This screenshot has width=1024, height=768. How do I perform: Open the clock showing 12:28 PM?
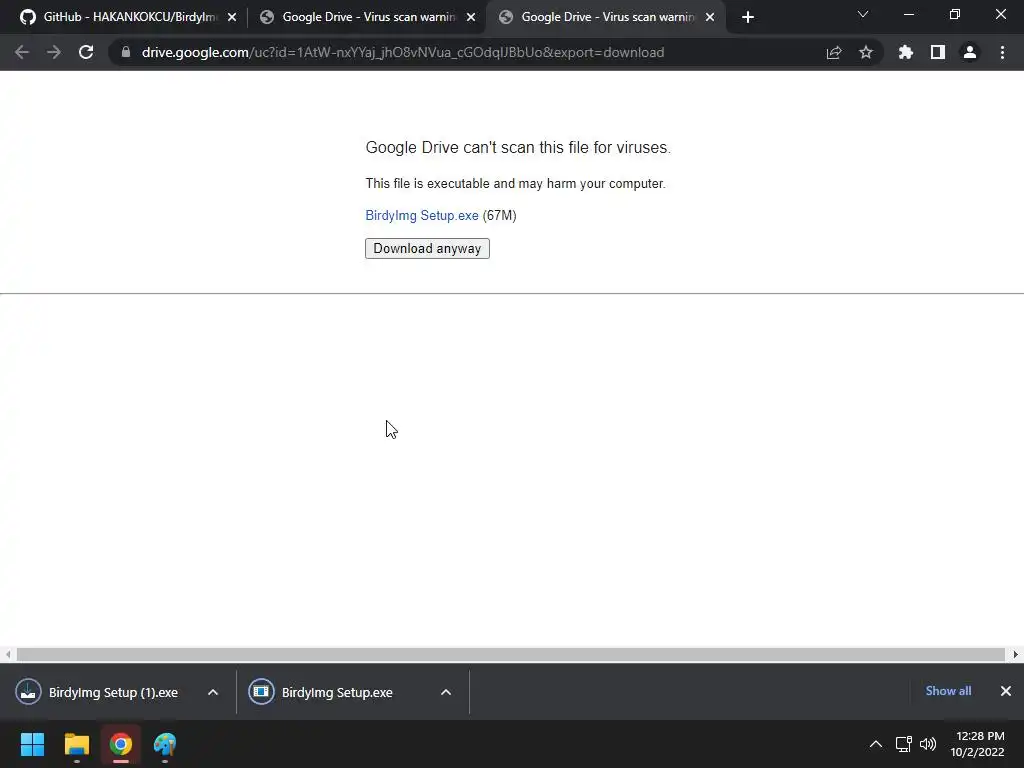point(977,744)
